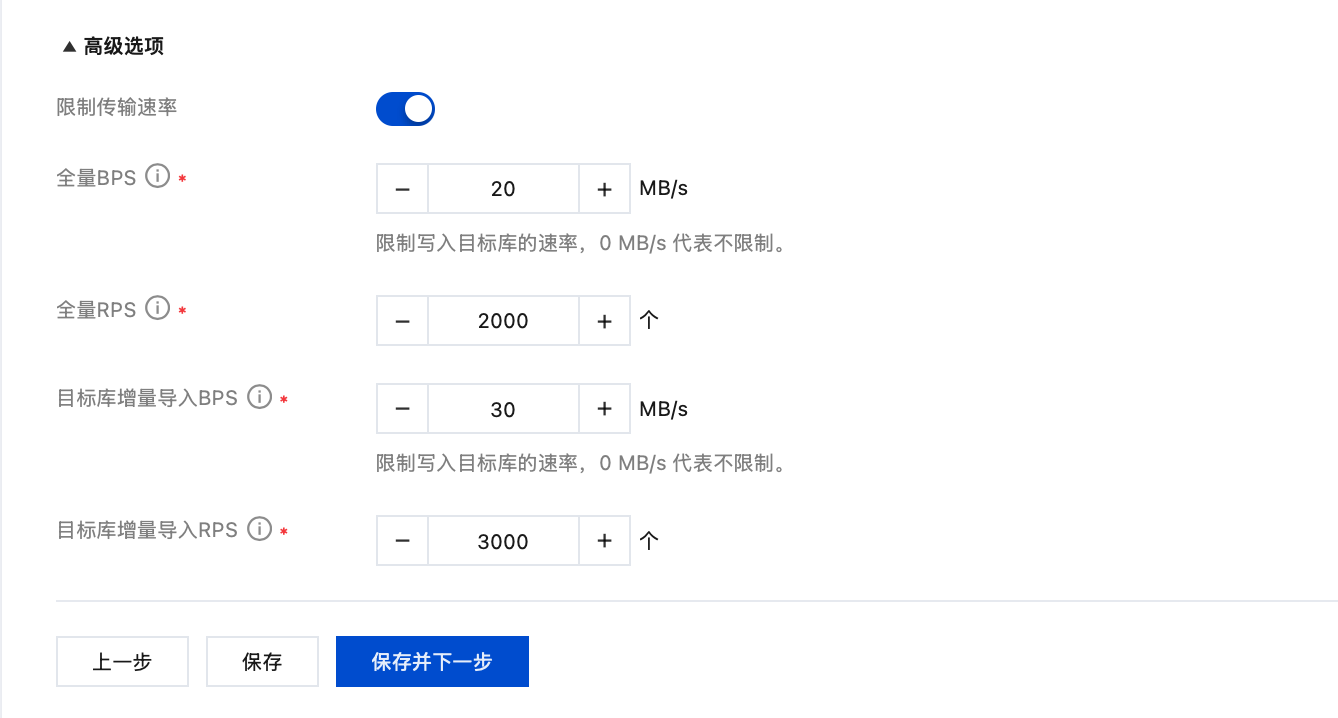Click the 保存 button
The width and height of the screenshot is (1338, 718).
pyautogui.click(x=262, y=662)
